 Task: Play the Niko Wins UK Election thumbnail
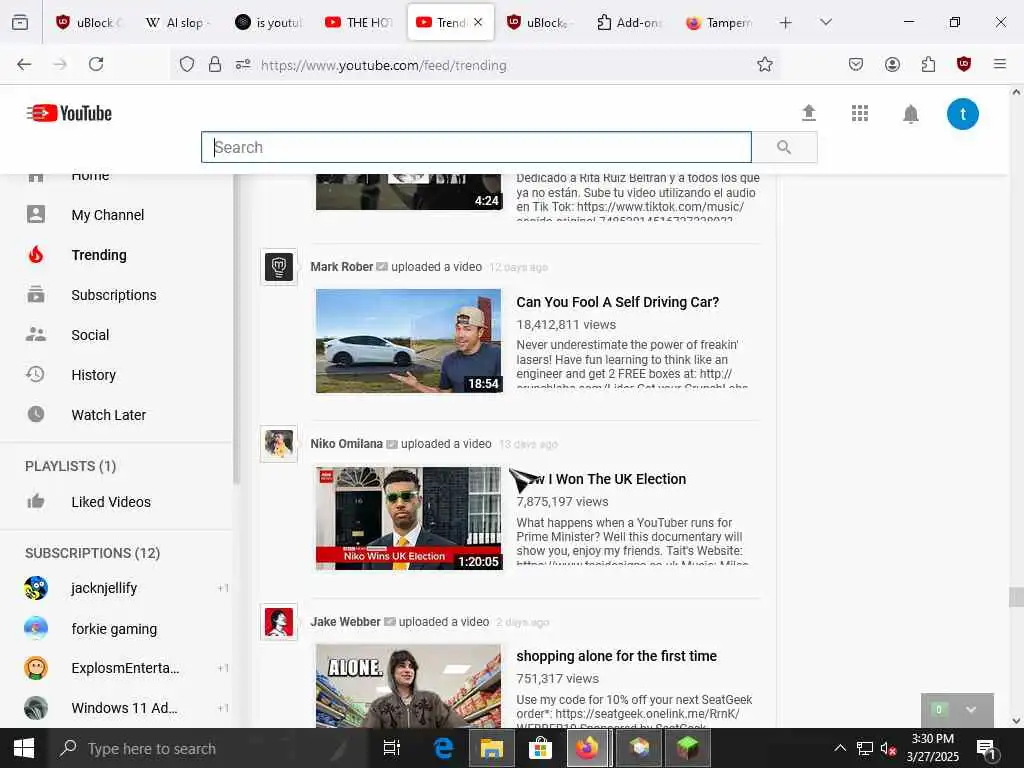409,519
